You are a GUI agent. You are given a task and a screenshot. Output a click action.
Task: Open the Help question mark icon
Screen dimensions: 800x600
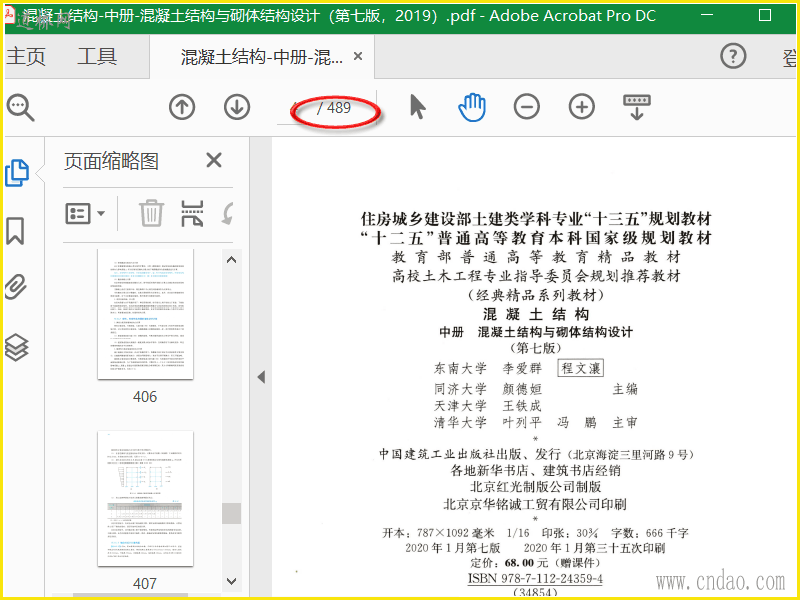tap(733, 56)
